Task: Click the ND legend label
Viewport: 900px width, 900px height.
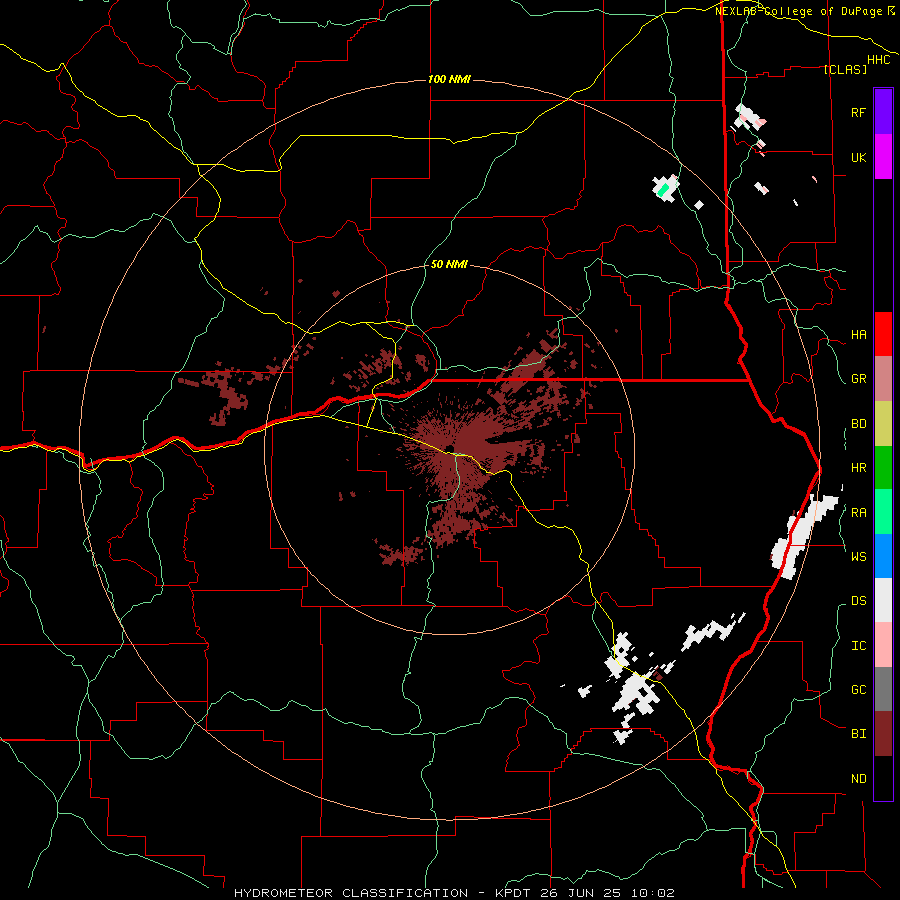Action: pyautogui.click(x=858, y=778)
